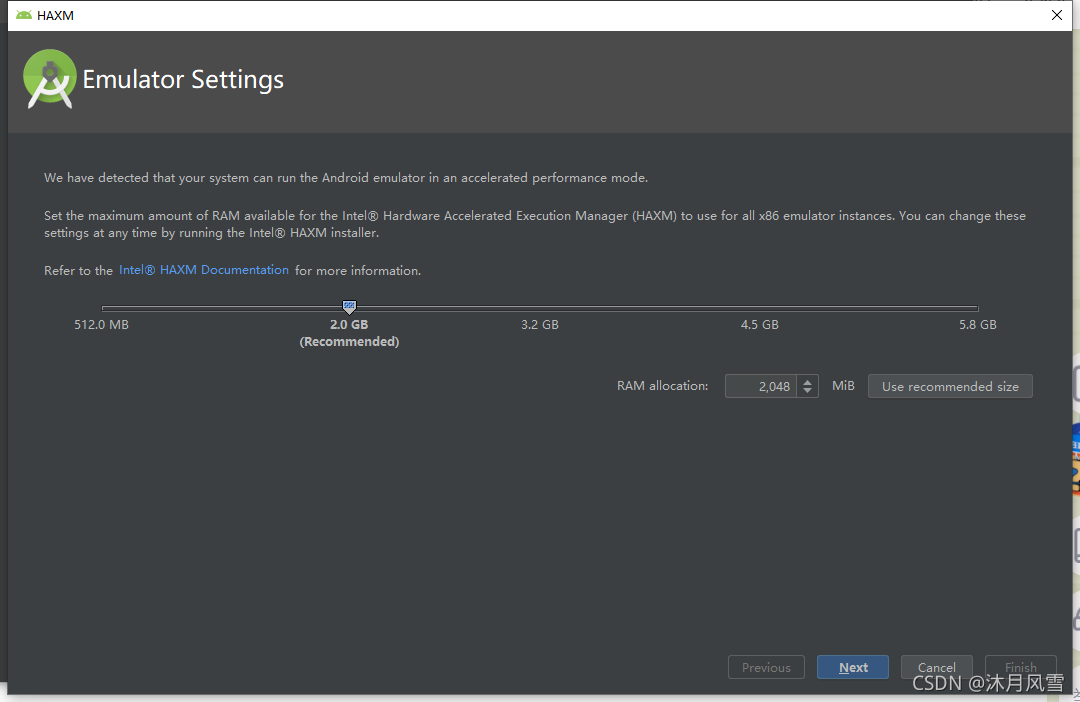Close the HAXM dialog window
The image size is (1080, 702).
pos(1057,15)
